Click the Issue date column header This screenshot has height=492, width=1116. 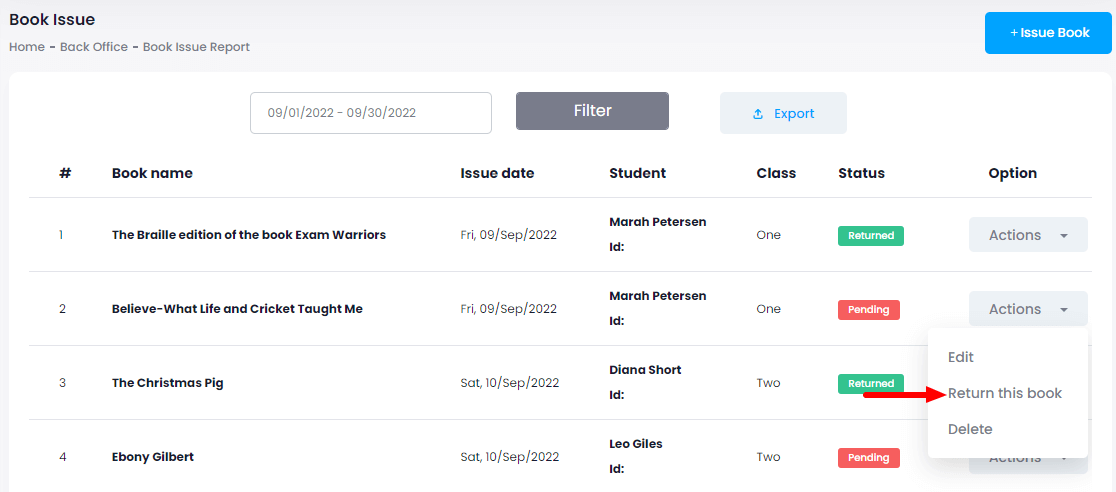click(497, 173)
